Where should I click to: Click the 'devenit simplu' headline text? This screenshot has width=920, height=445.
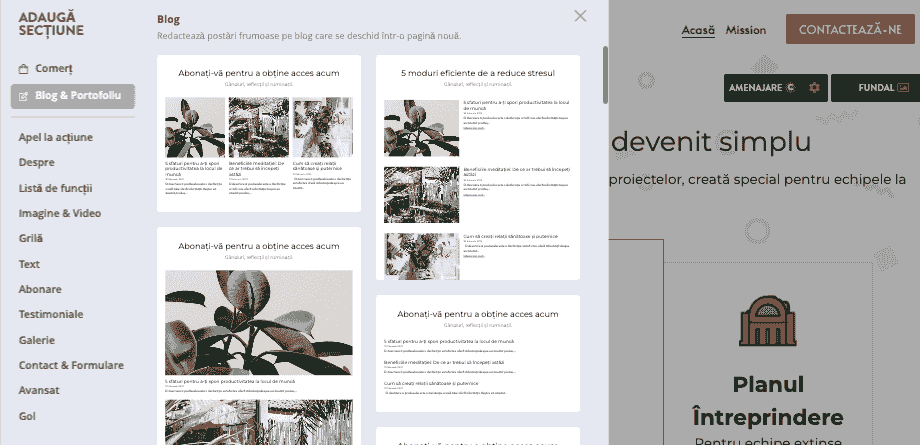pos(711,142)
